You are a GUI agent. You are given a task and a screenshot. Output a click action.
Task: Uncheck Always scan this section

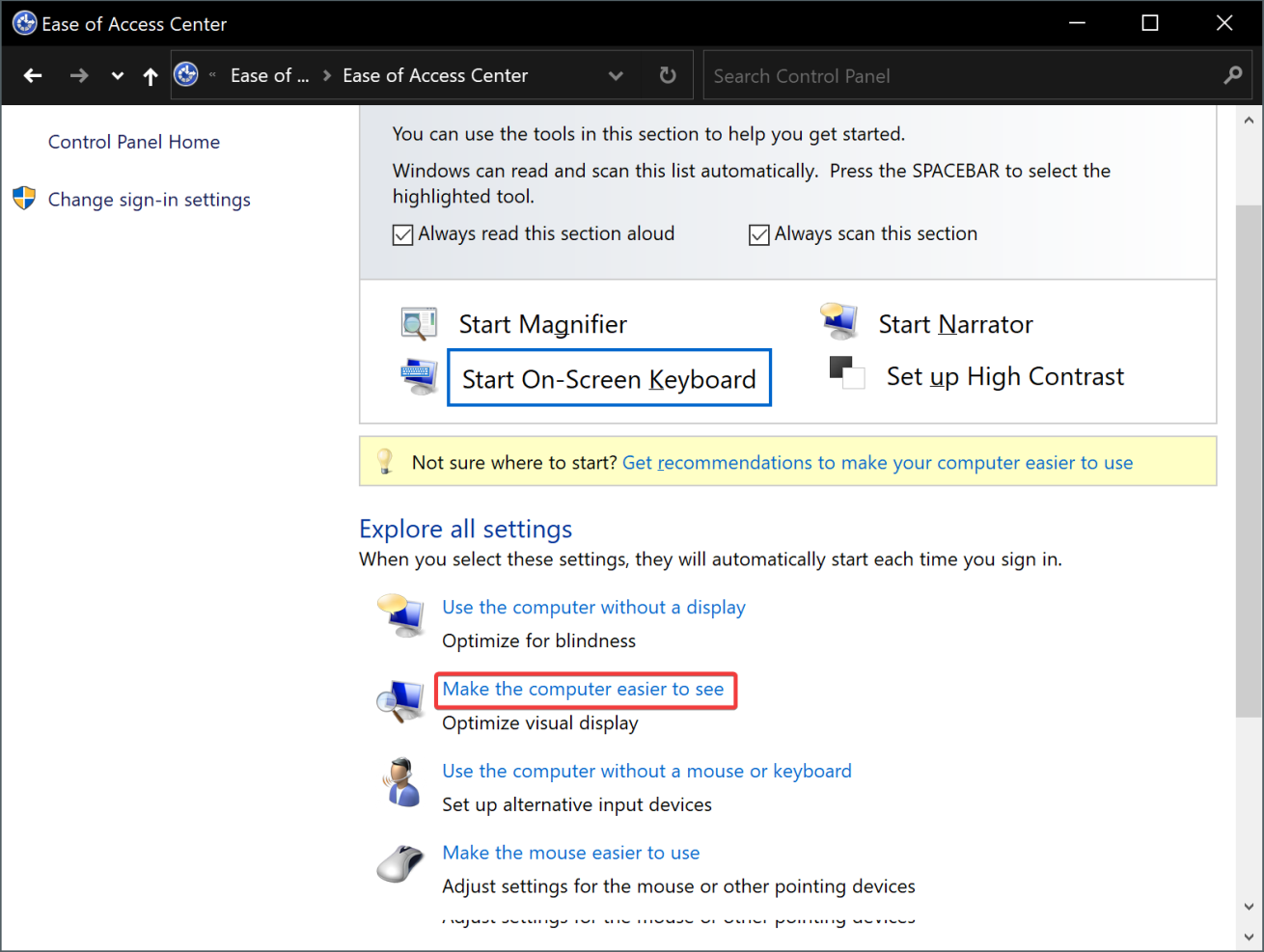[759, 234]
